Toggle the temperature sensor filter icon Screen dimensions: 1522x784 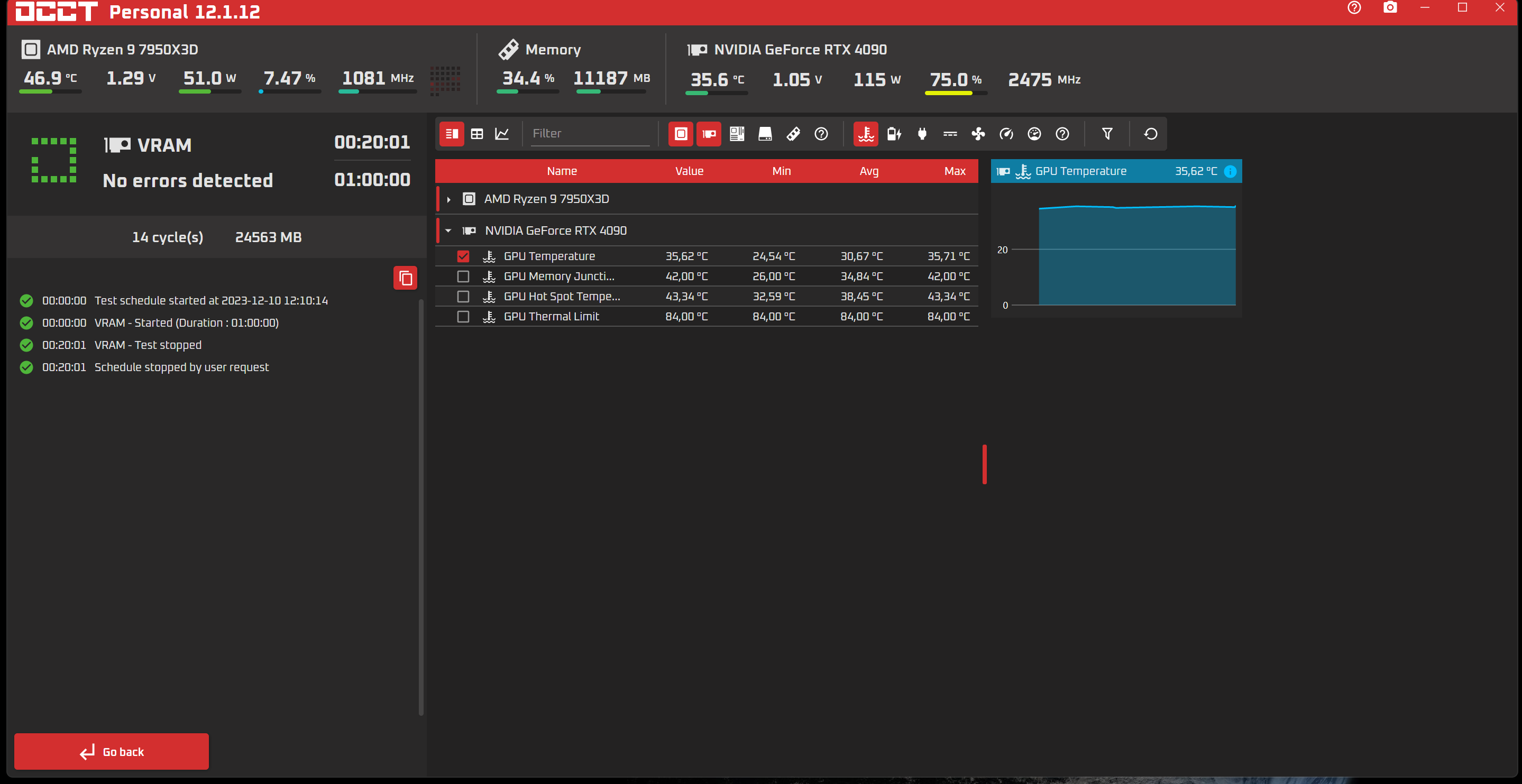coord(866,134)
